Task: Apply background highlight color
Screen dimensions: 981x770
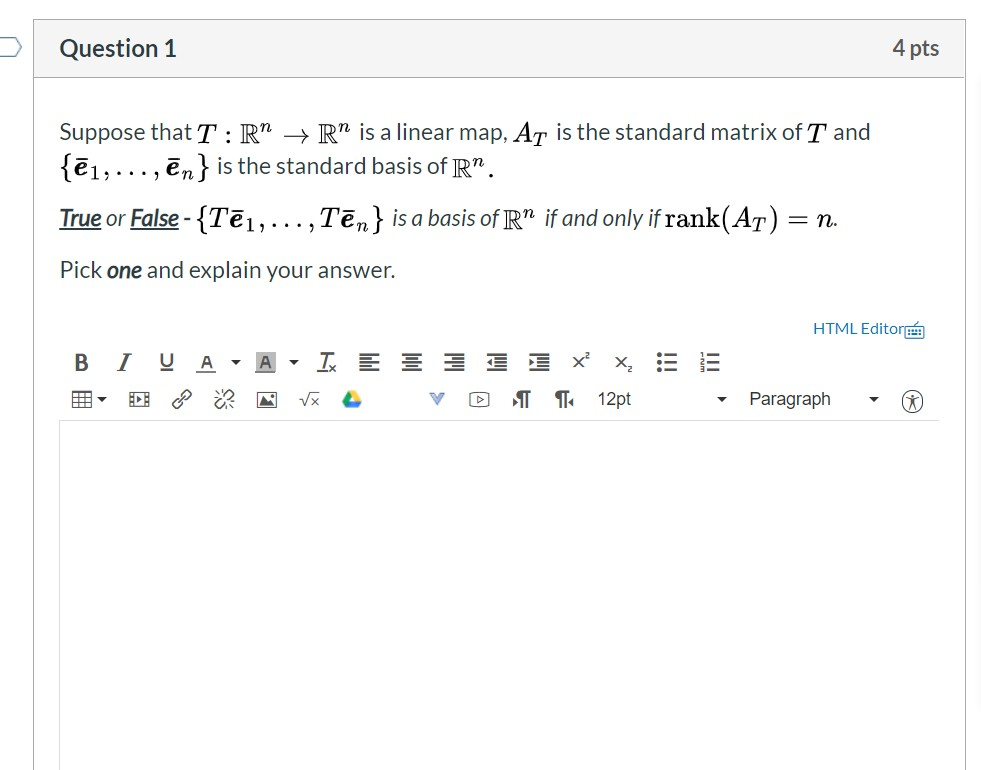Action: click(265, 362)
